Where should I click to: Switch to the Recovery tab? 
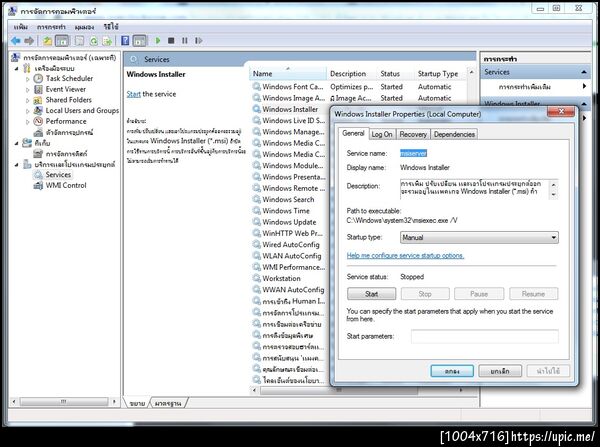click(413, 134)
